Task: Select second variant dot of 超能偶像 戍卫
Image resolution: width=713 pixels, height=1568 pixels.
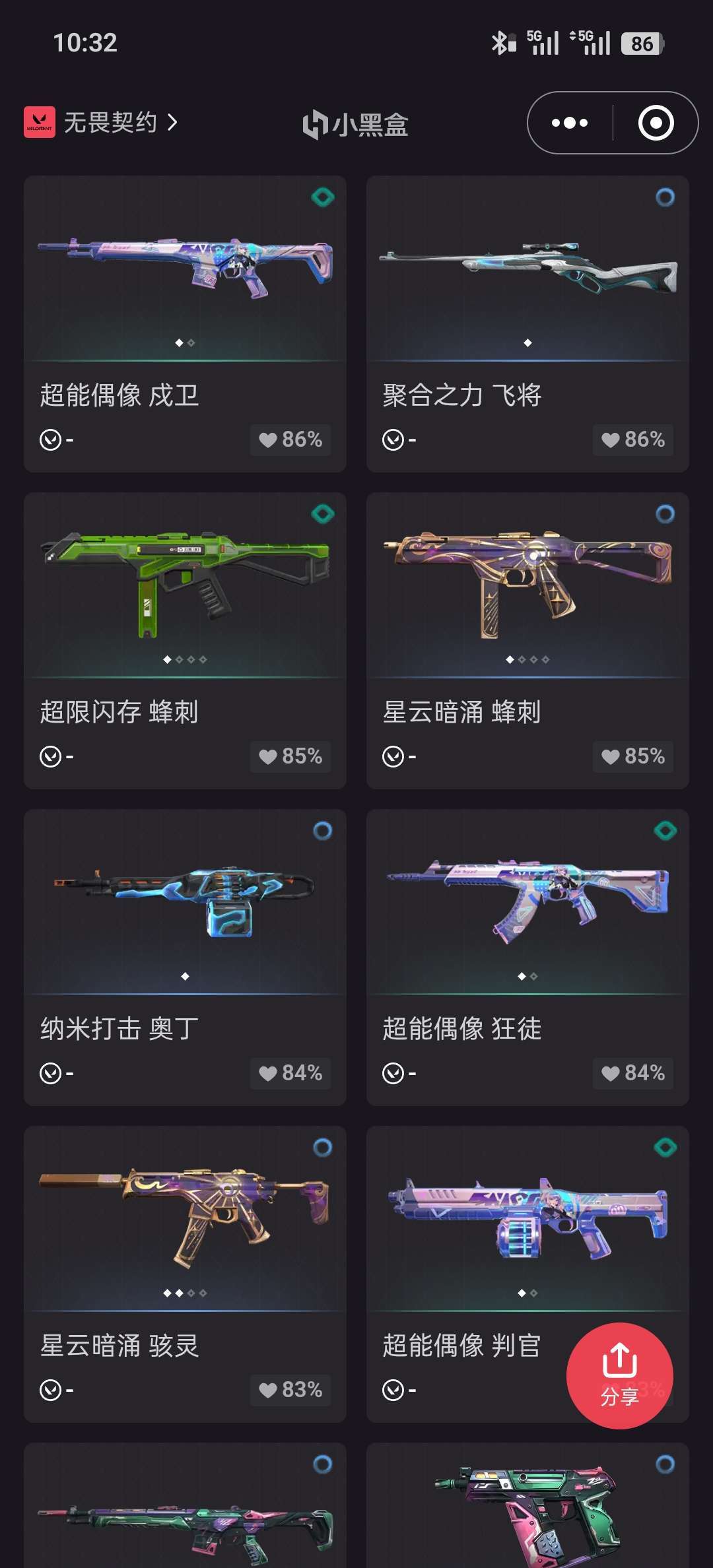Action: pyautogui.click(x=191, y=343)
